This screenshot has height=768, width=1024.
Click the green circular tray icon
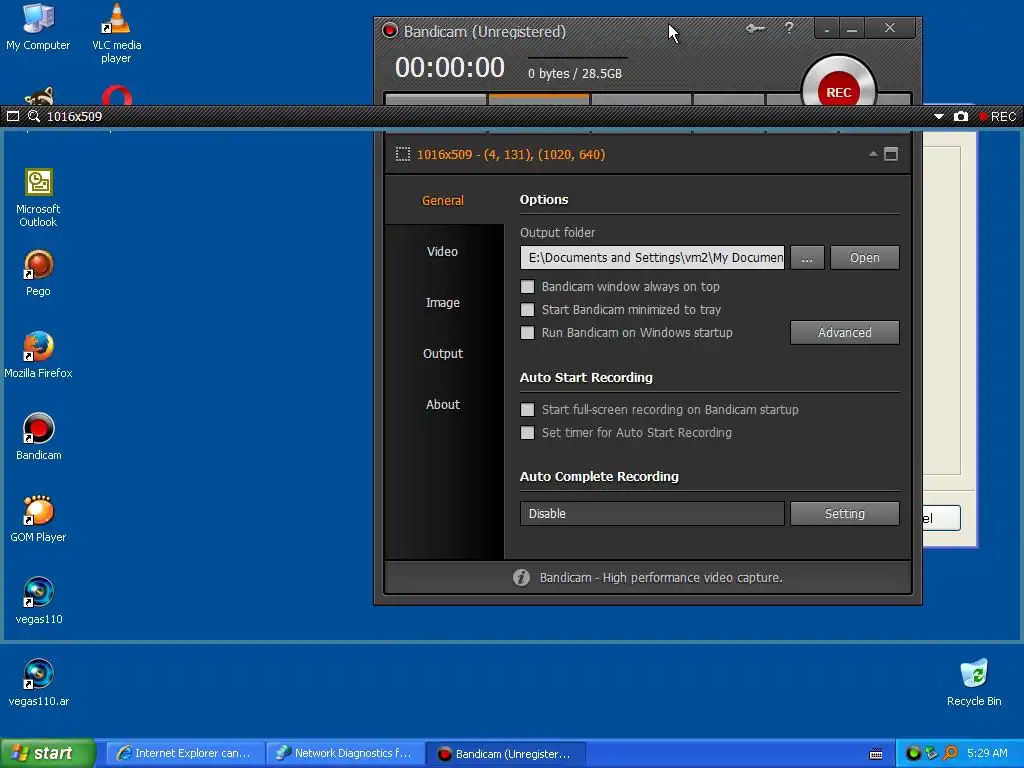(913, 753)
